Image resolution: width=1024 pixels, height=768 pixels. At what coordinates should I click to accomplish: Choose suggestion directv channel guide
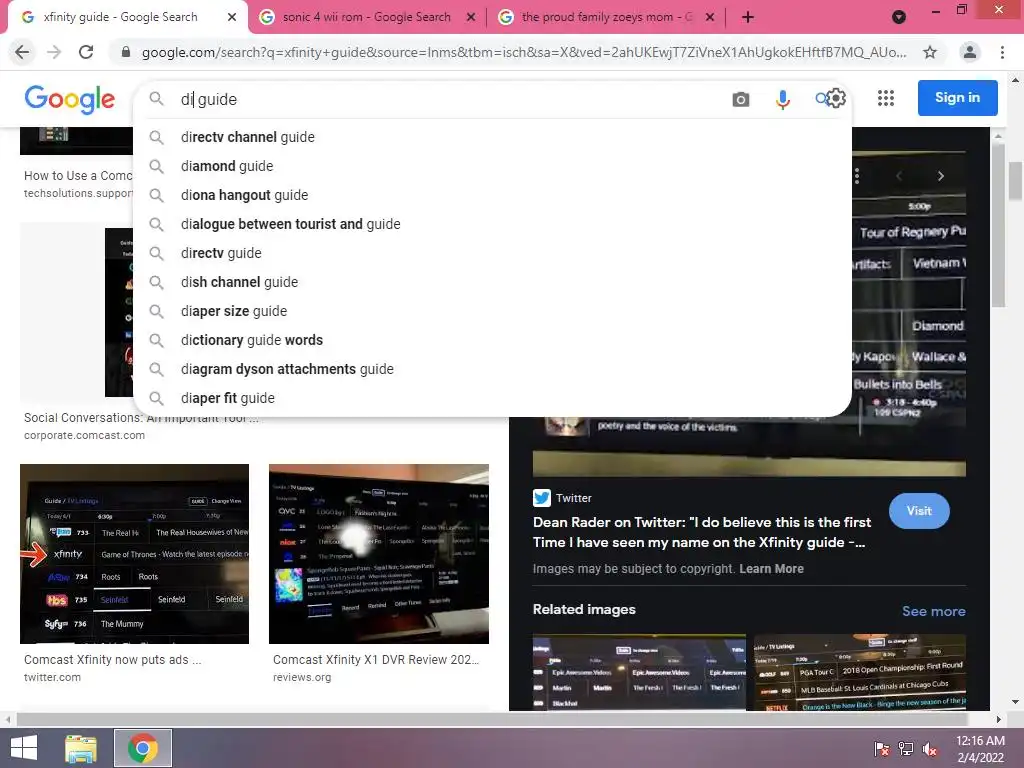click(x=492, y=137)
